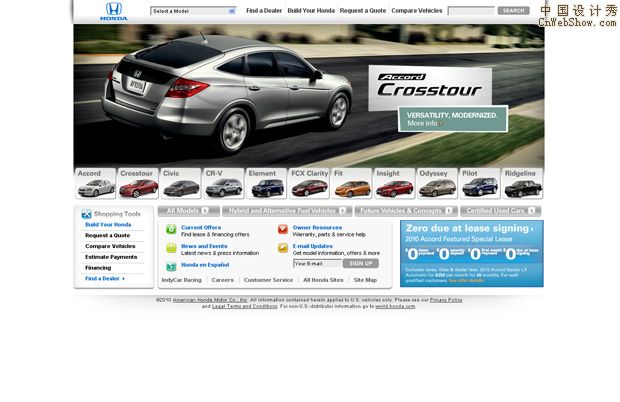Screen dimensions: 620x402
Task: Click the SIGN UP button
Action: click(x=361, y=263)
